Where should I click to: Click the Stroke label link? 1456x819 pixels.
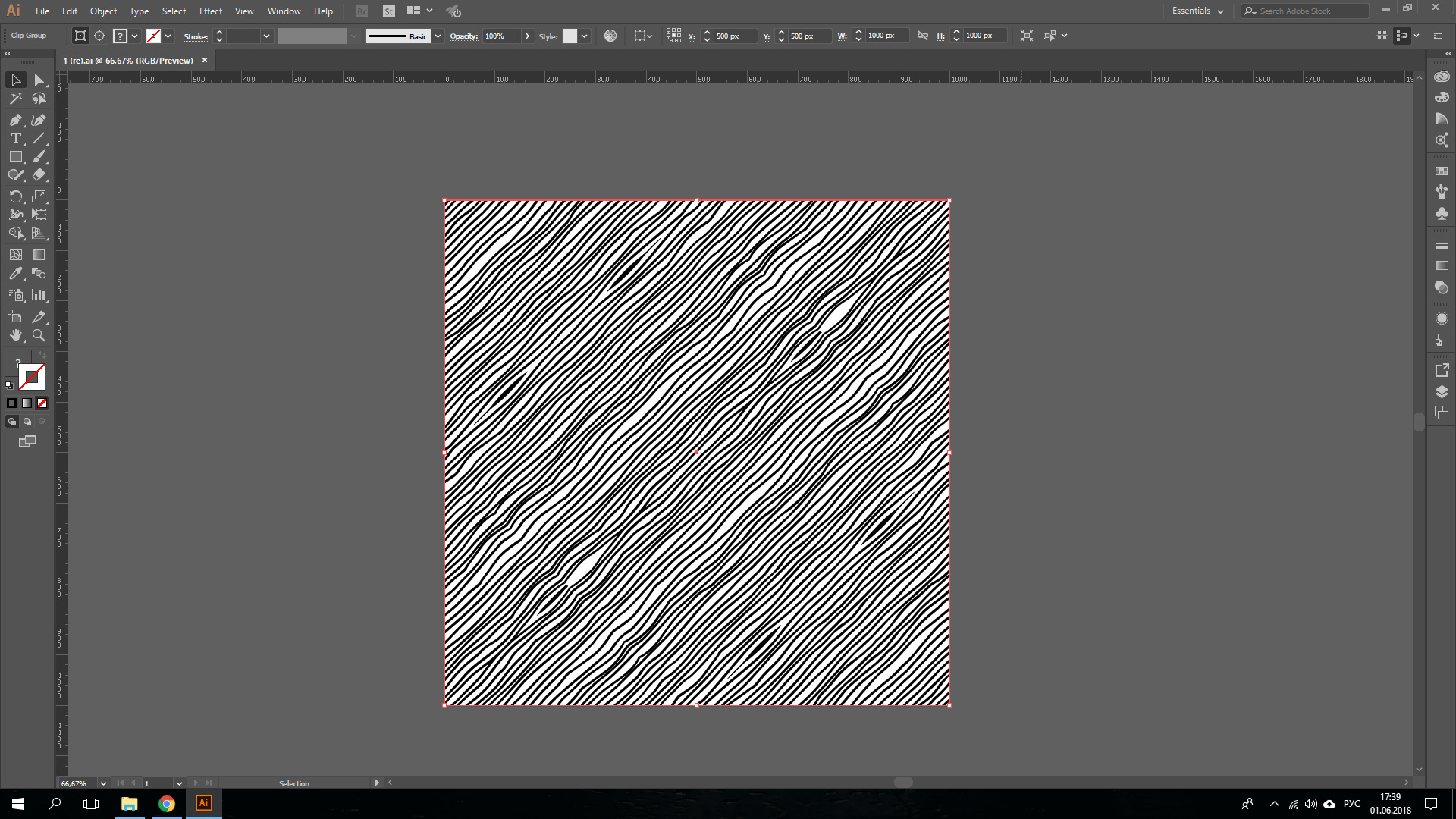[x=196, y=36]
